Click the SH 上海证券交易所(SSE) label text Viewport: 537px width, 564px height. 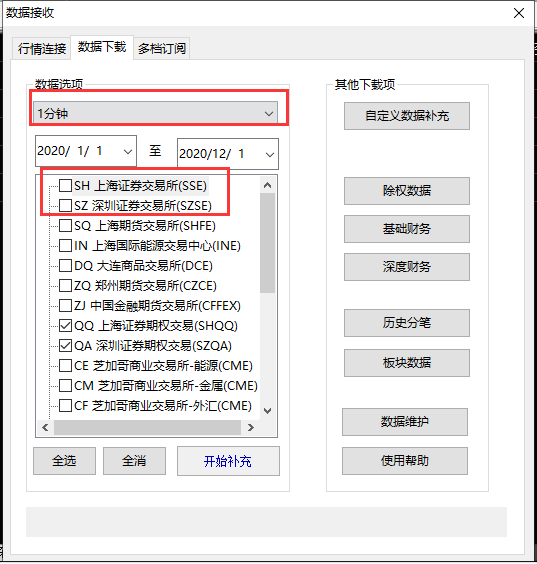(140, 186)
